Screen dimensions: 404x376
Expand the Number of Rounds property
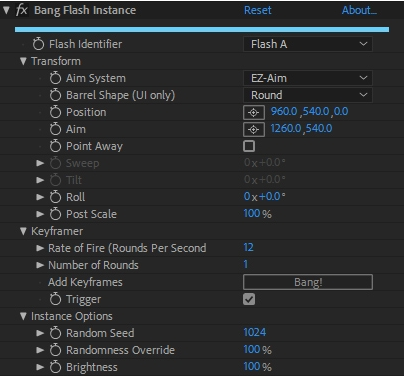tap(40, 265)
